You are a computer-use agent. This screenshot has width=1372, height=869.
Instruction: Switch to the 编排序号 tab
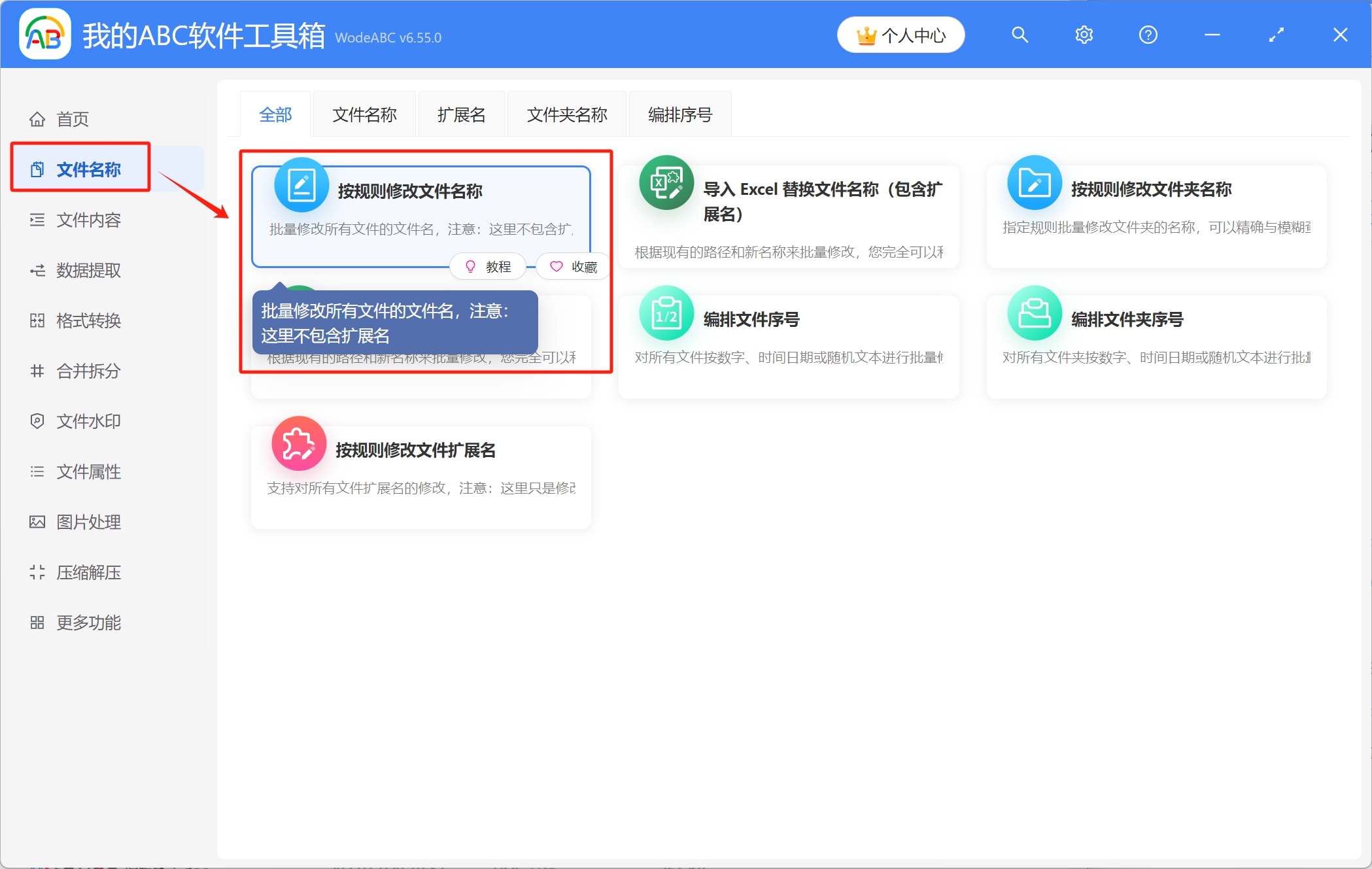pyautogui.click(x=679, y=114)
